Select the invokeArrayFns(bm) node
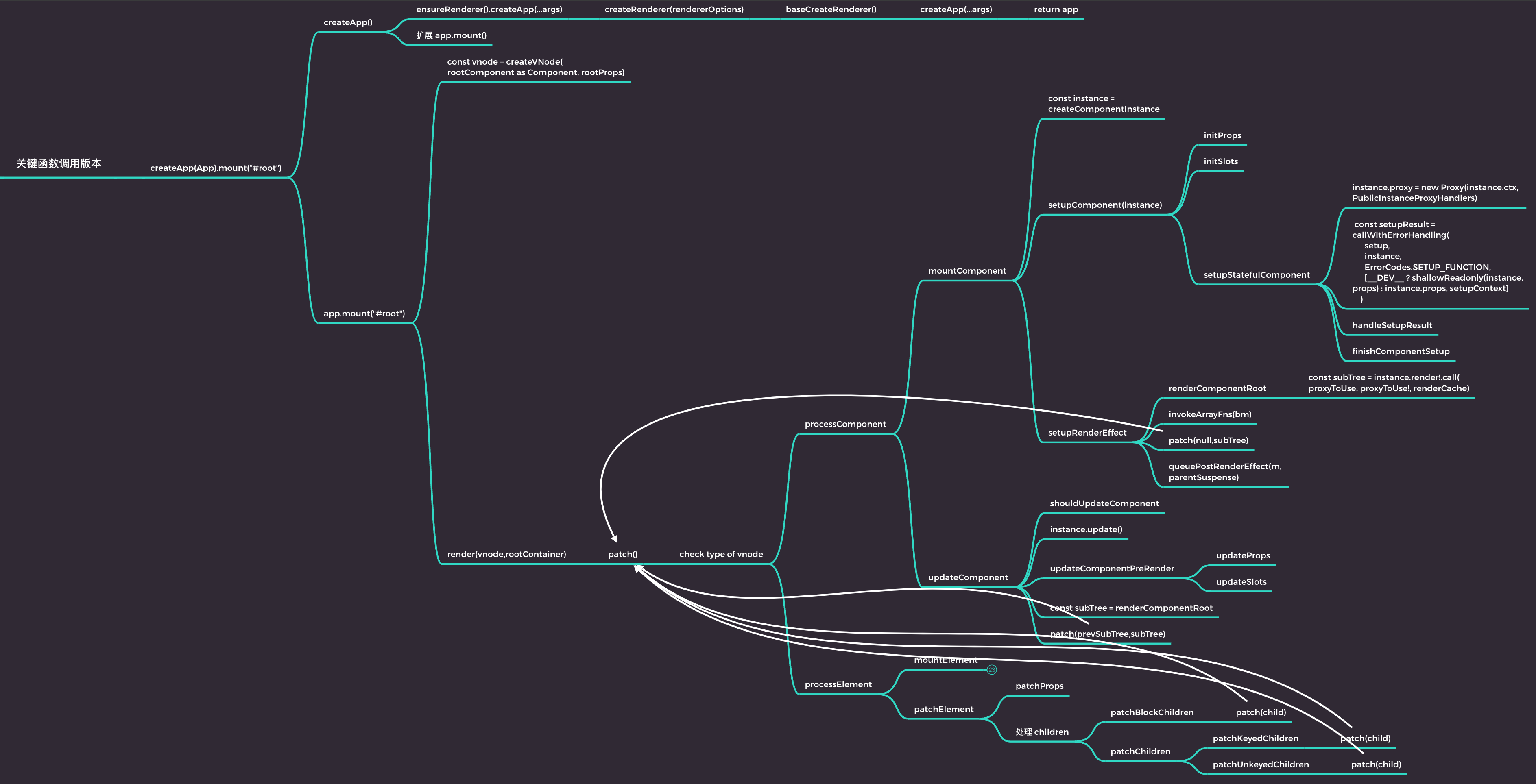 click(1210, 415)
